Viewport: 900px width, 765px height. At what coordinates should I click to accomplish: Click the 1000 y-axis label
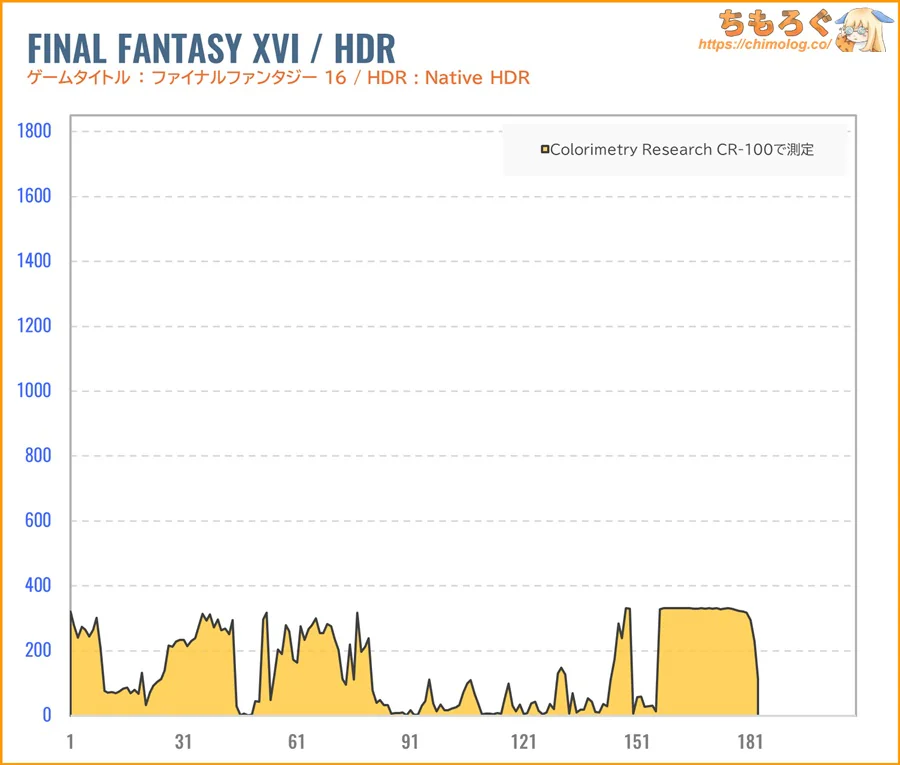[33, 391]
